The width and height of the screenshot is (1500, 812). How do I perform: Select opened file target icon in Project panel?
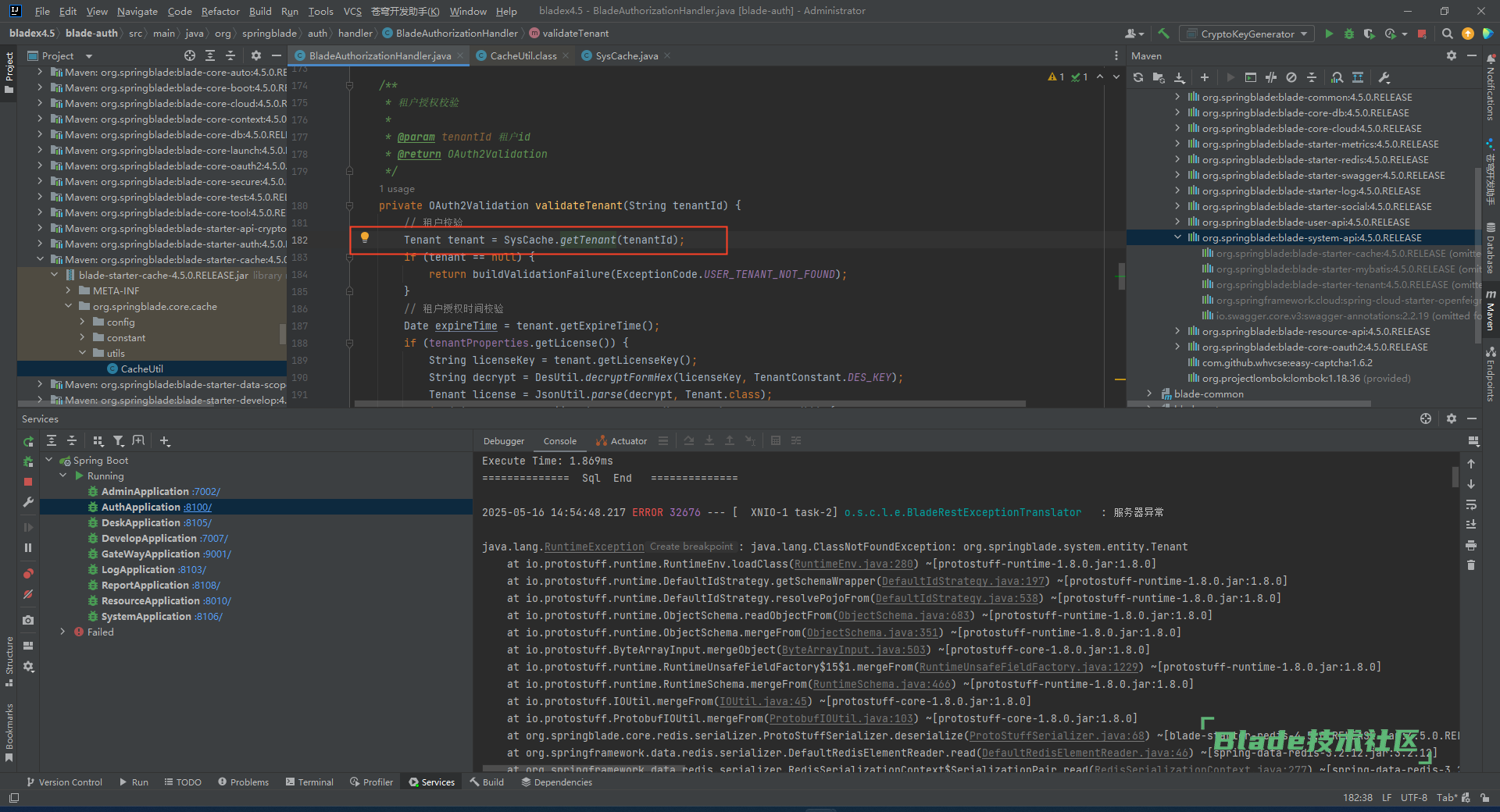(190, 55)
